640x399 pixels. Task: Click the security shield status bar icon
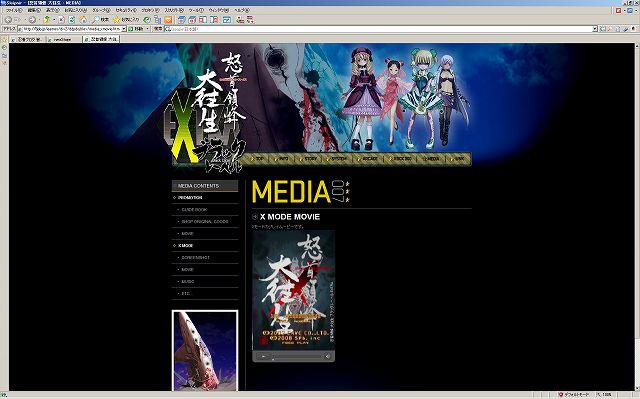(561, 395)
